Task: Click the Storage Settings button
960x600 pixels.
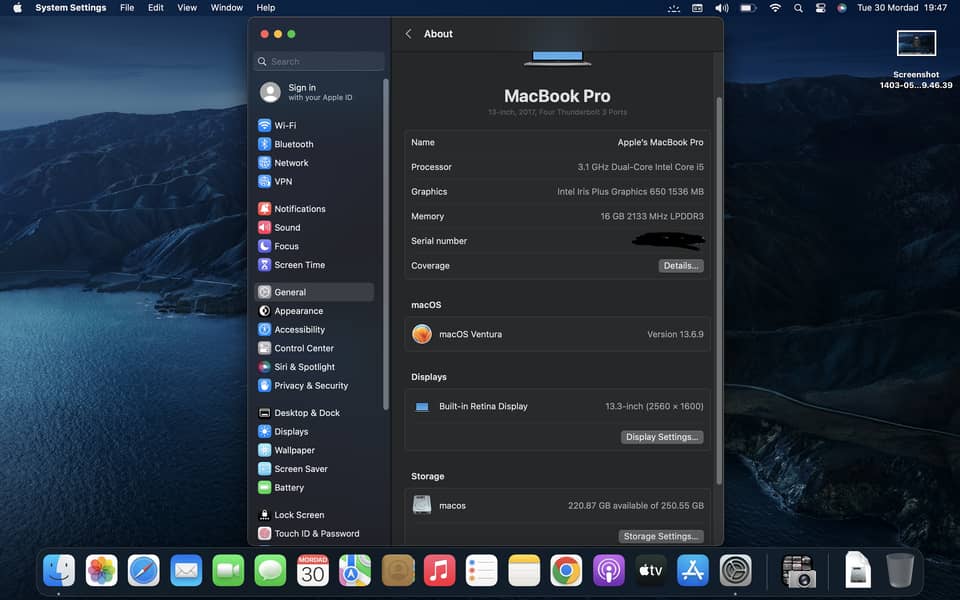Action: click(660, 536)
